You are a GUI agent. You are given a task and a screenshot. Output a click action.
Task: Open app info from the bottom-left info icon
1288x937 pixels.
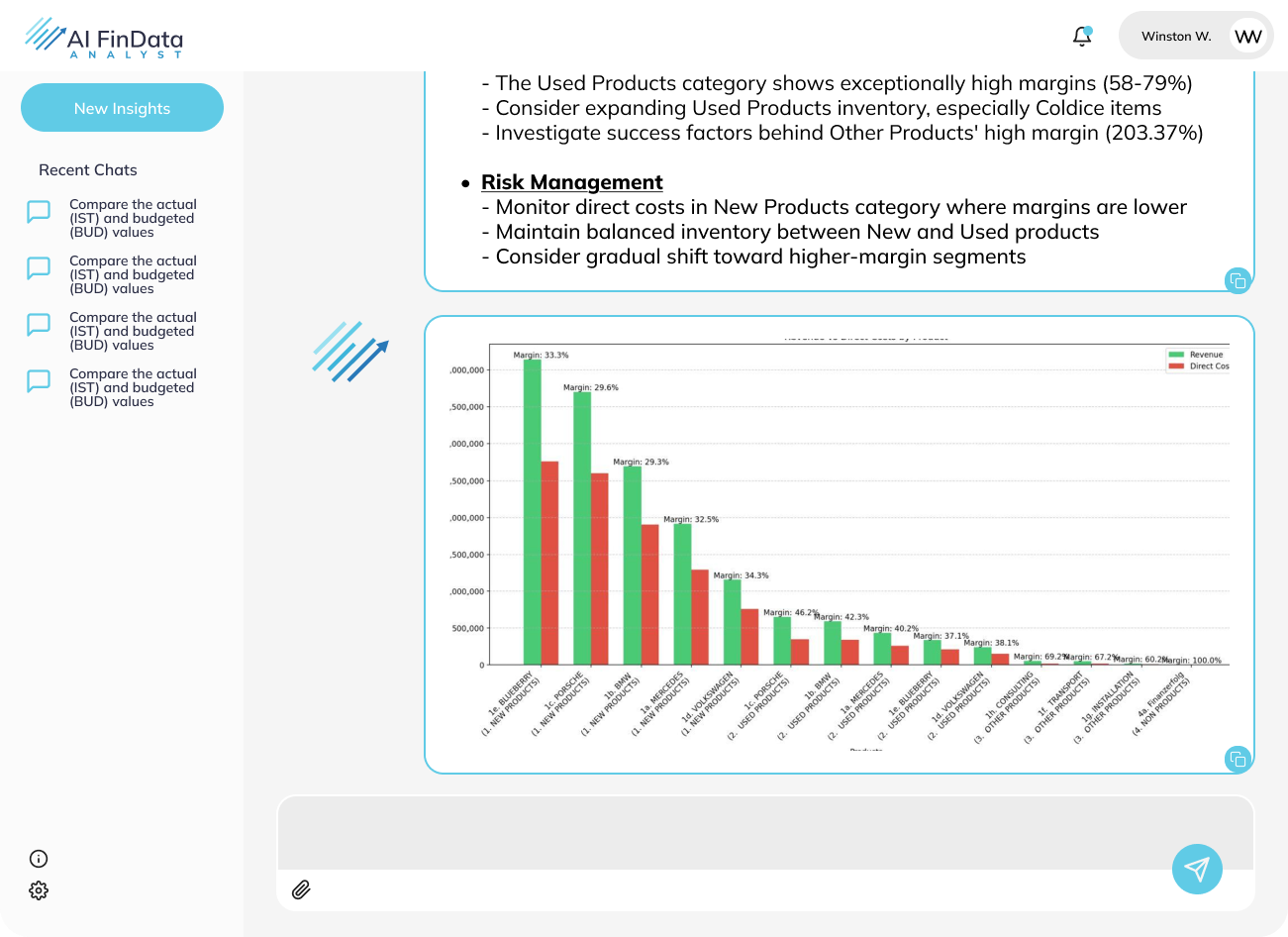click(x=39, y=858)
